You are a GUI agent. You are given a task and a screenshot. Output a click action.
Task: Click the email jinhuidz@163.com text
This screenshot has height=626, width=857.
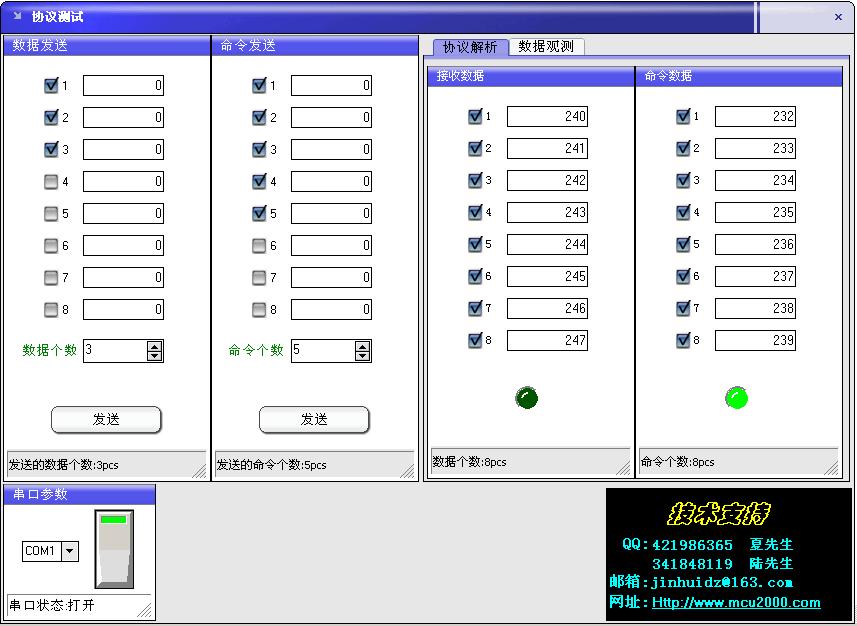click(x=722, y=582)
